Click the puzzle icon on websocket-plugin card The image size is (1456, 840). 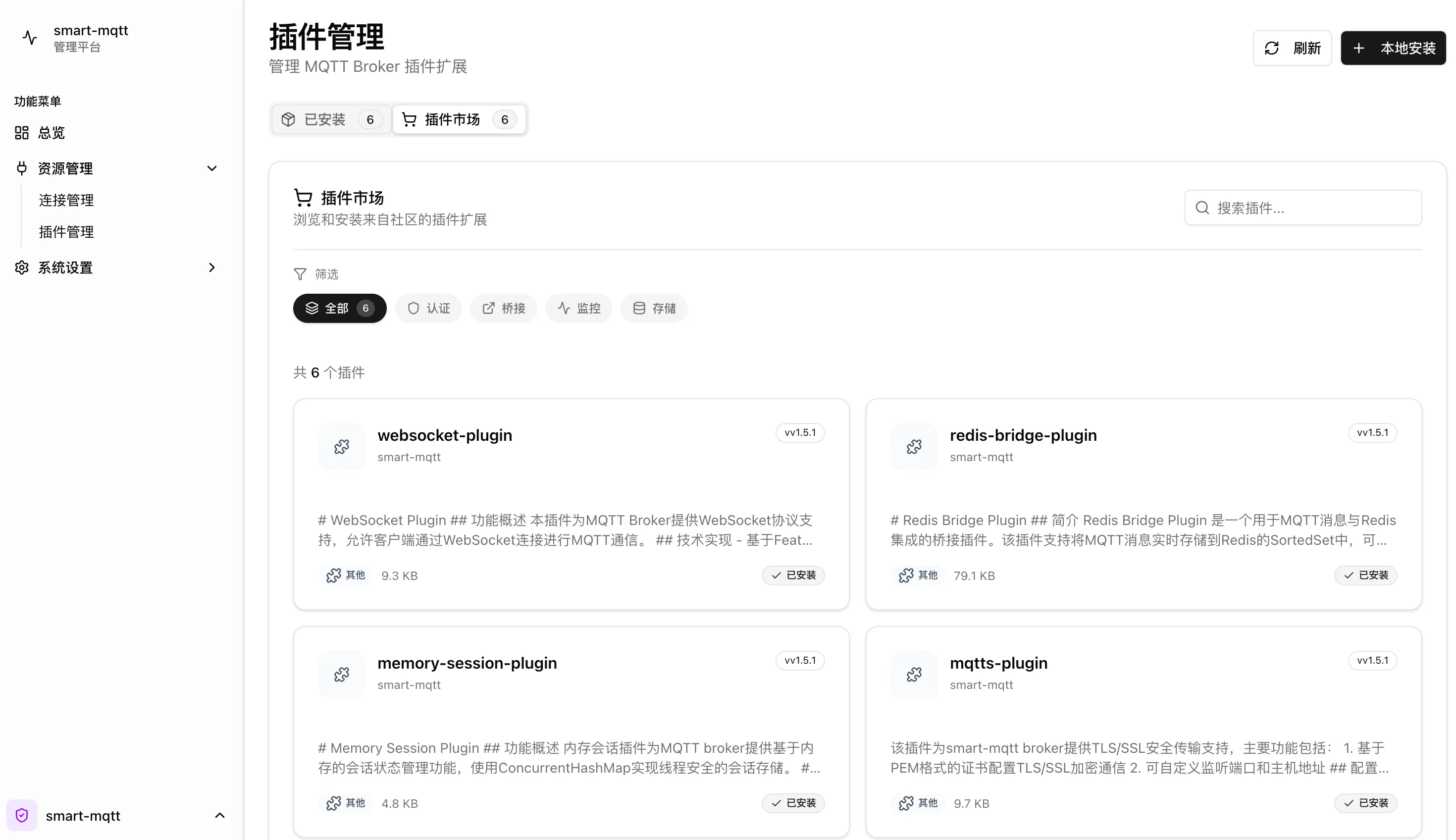pos(342,447)
